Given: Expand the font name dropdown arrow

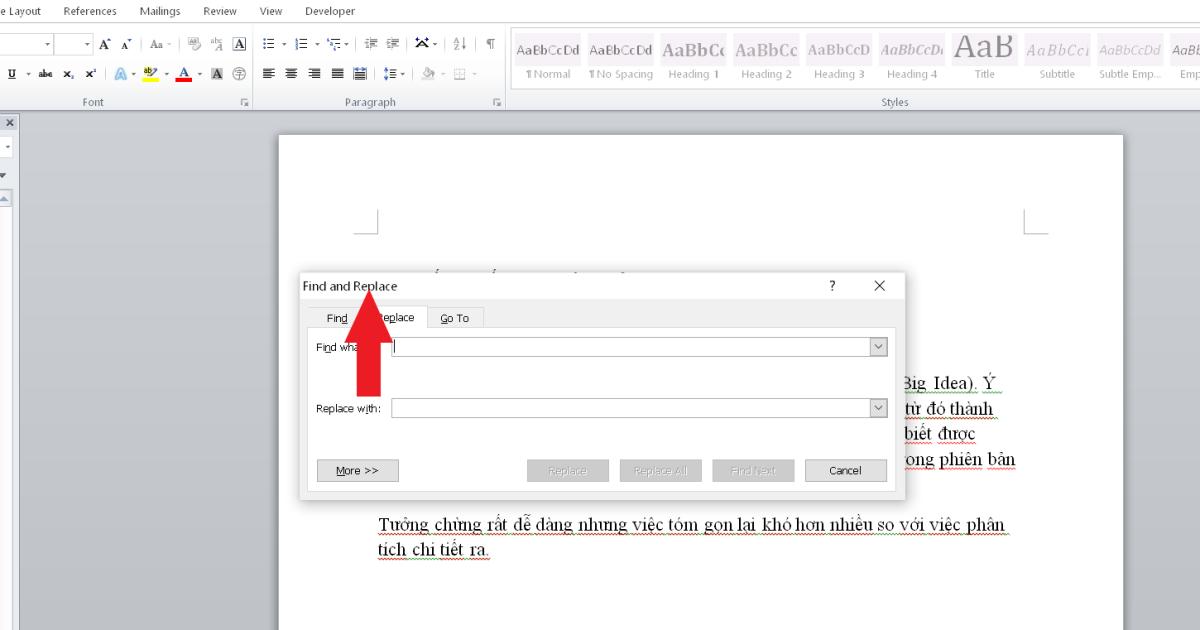Looking at the screenshot, I should (48, 45).
